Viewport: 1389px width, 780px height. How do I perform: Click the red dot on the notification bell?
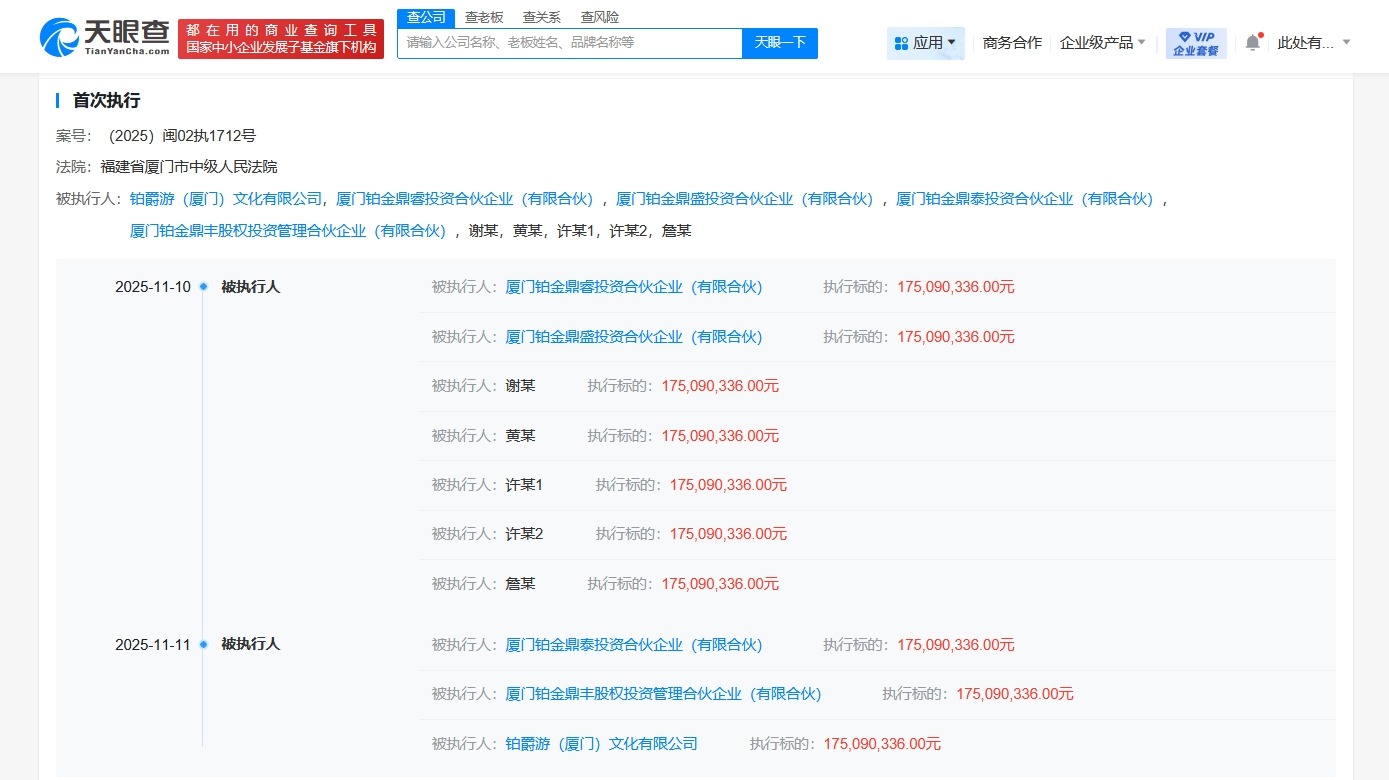pyautogui.click(x=1259, y=35)
